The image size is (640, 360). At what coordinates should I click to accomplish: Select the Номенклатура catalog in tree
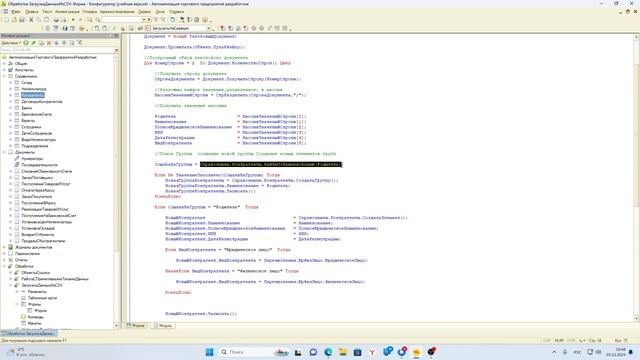pos(34,89)
